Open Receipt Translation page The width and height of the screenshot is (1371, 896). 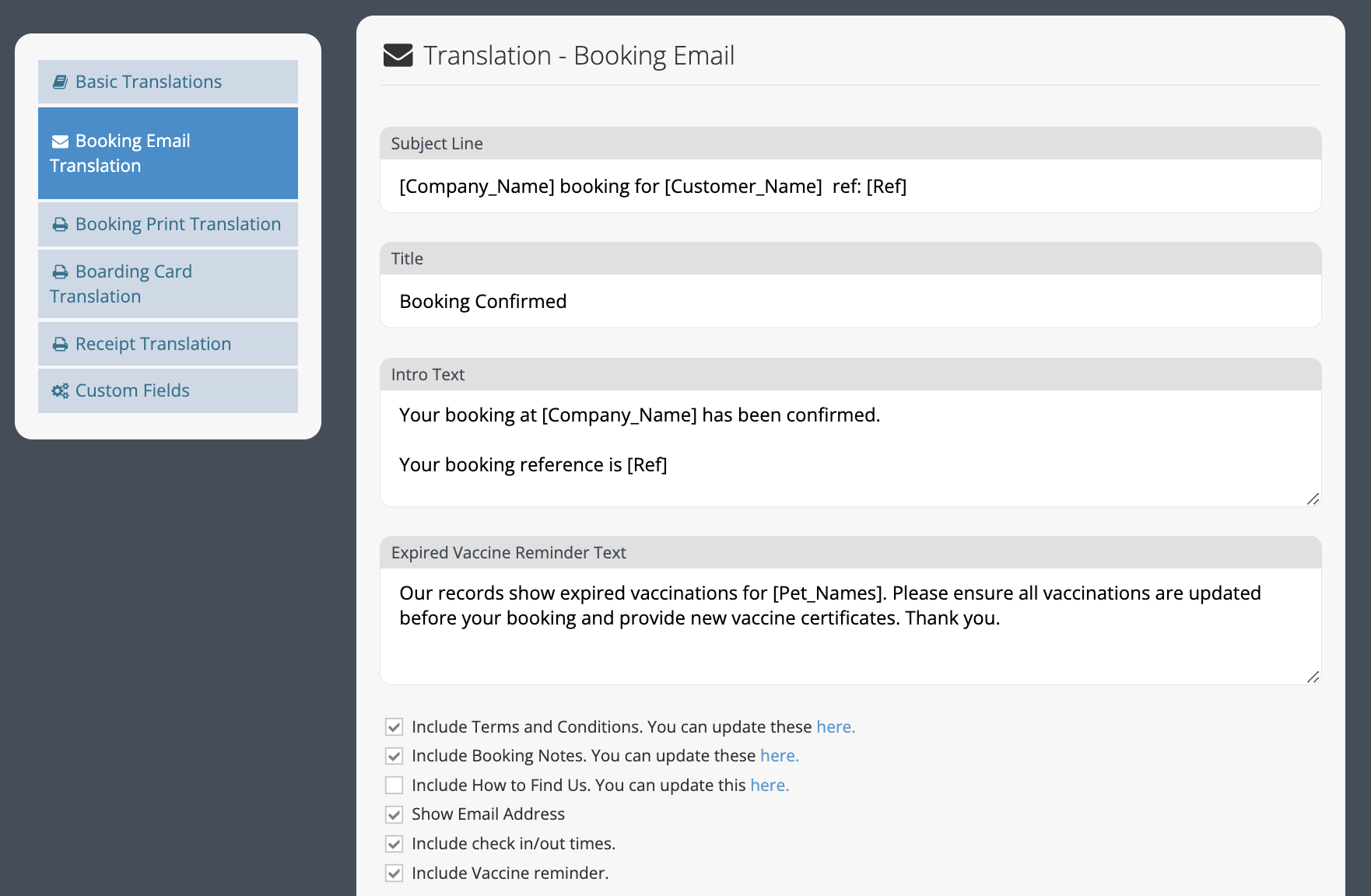pos(168,344)
